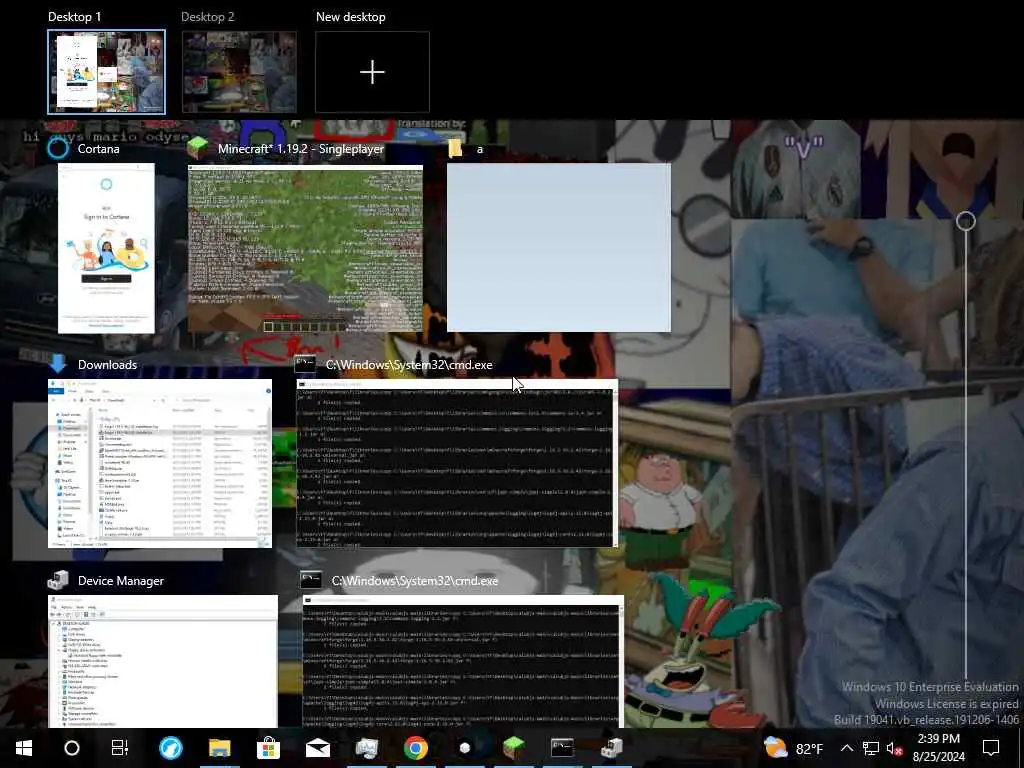The height and width of the screenshot is (768, 1024).
Task: Click the white hexagon app taskbar icon
Action: coord(464,748)
